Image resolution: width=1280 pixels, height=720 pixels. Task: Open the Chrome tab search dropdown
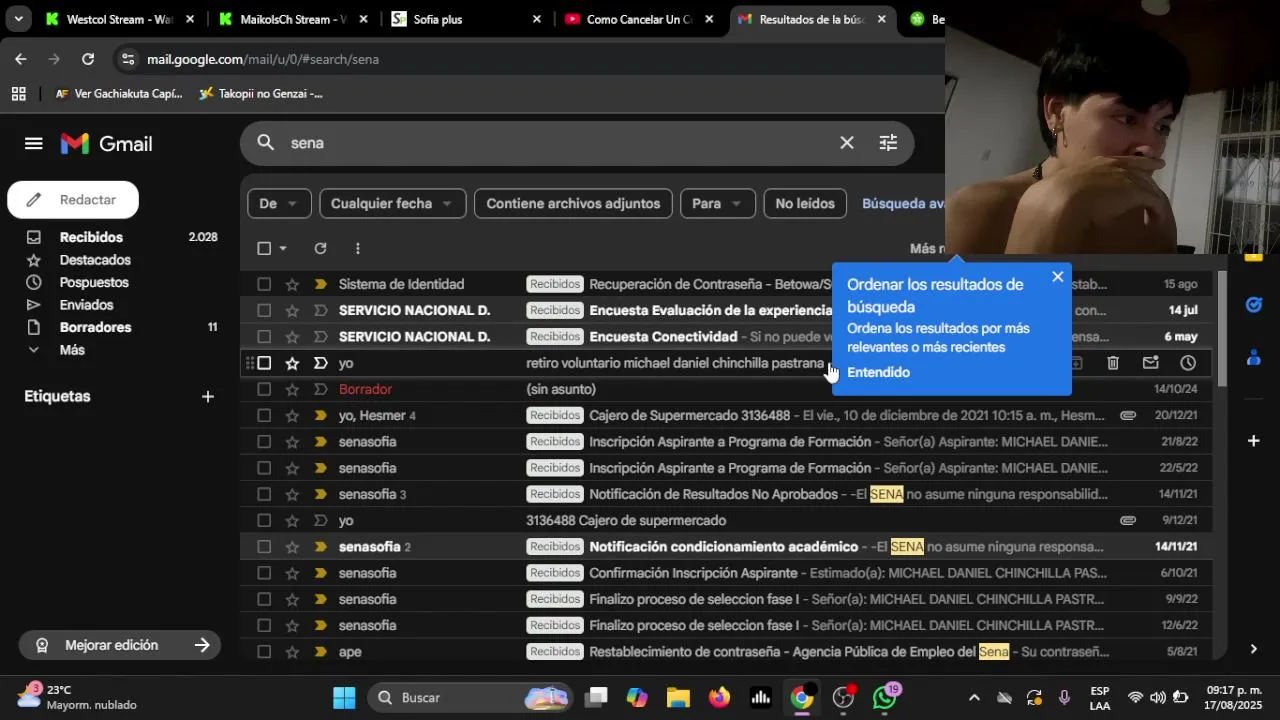[18, 19]
